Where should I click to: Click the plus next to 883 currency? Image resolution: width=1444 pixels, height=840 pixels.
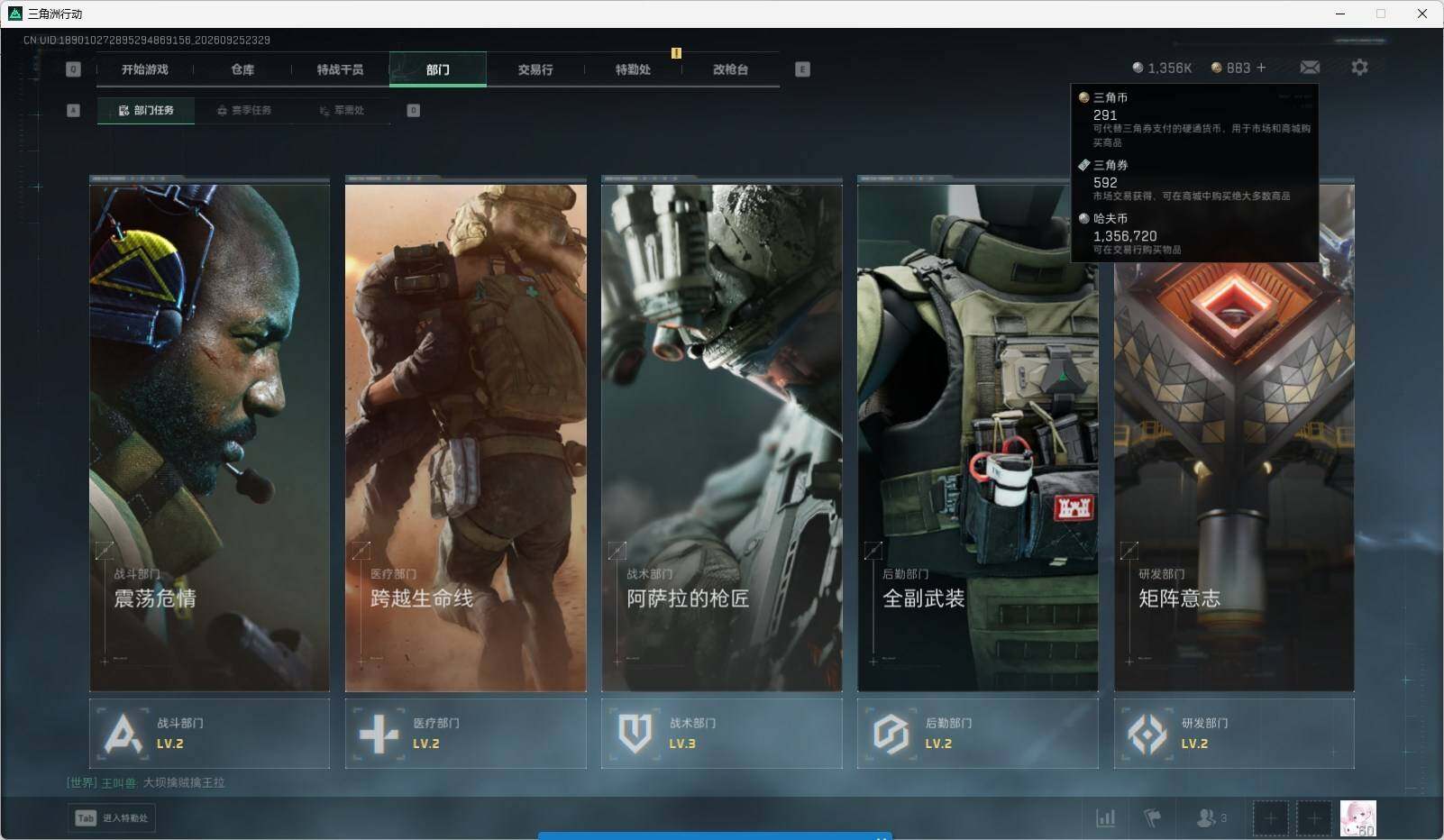point(1261,68)
